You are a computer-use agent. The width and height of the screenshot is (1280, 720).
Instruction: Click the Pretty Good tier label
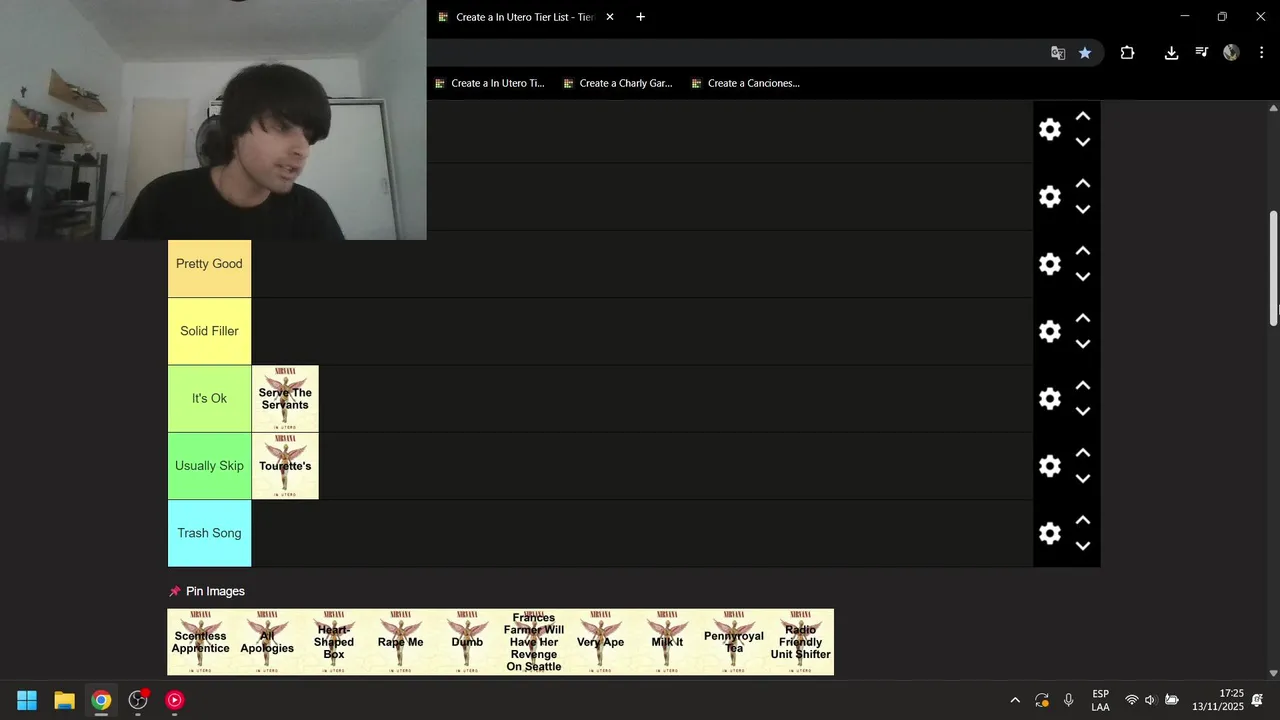tap(209, 264)
